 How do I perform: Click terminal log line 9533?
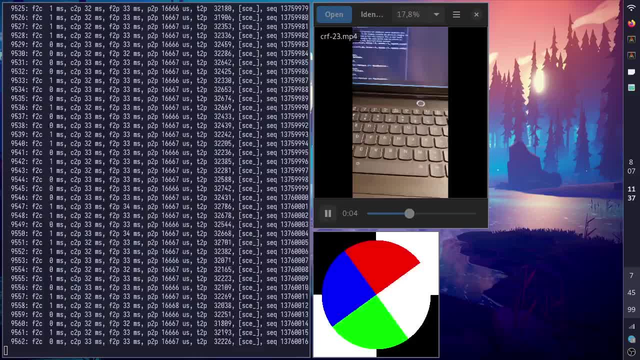[x=159, y=80]
